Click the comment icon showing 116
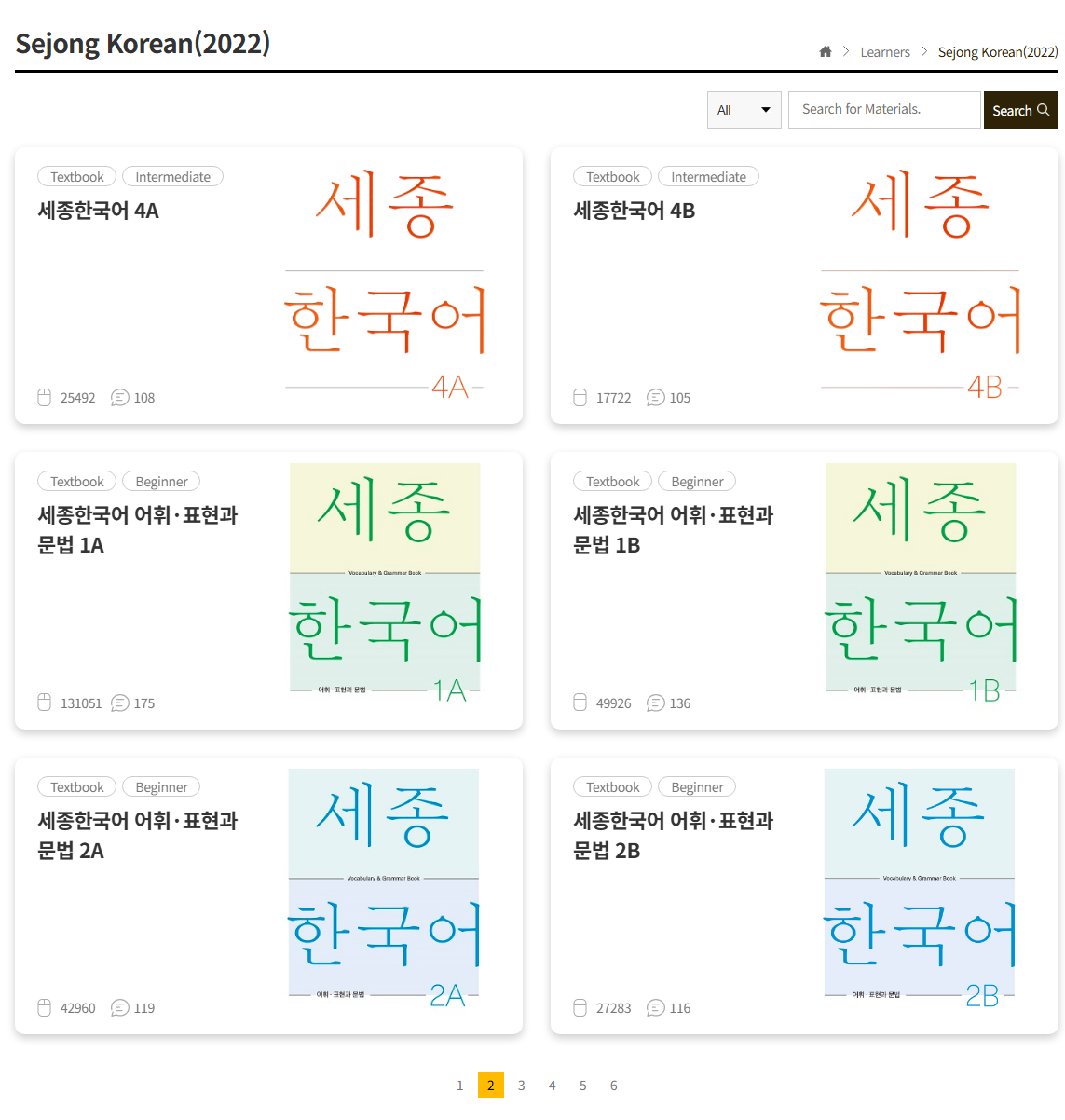Image resolution: width=1065 pixels, height=1120 pixels. [x=655, y=1007]
